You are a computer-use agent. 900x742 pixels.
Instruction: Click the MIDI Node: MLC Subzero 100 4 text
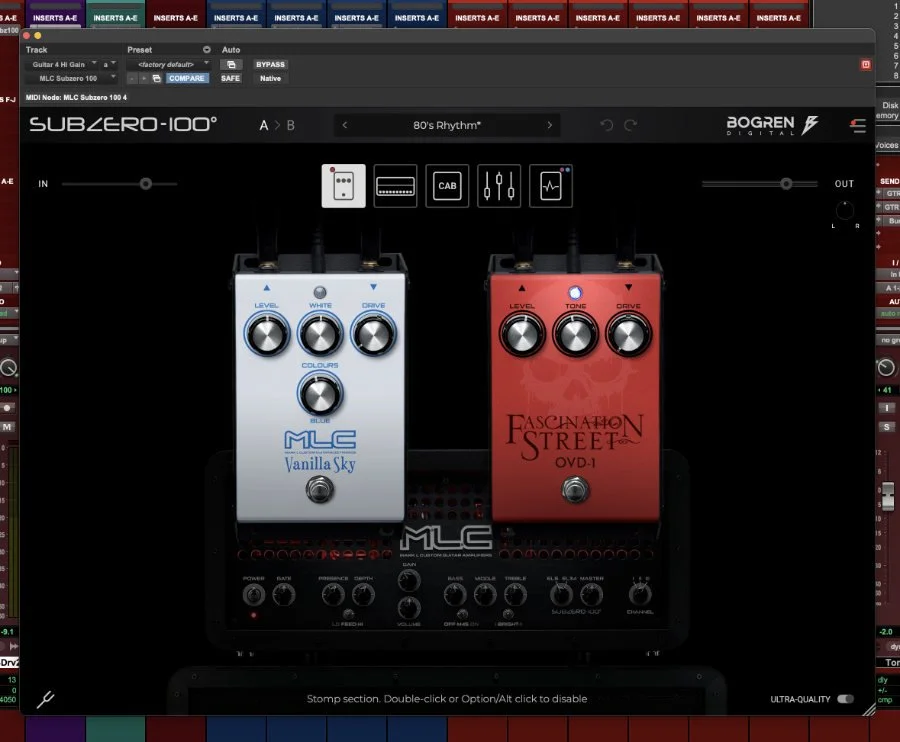(76, 98)
